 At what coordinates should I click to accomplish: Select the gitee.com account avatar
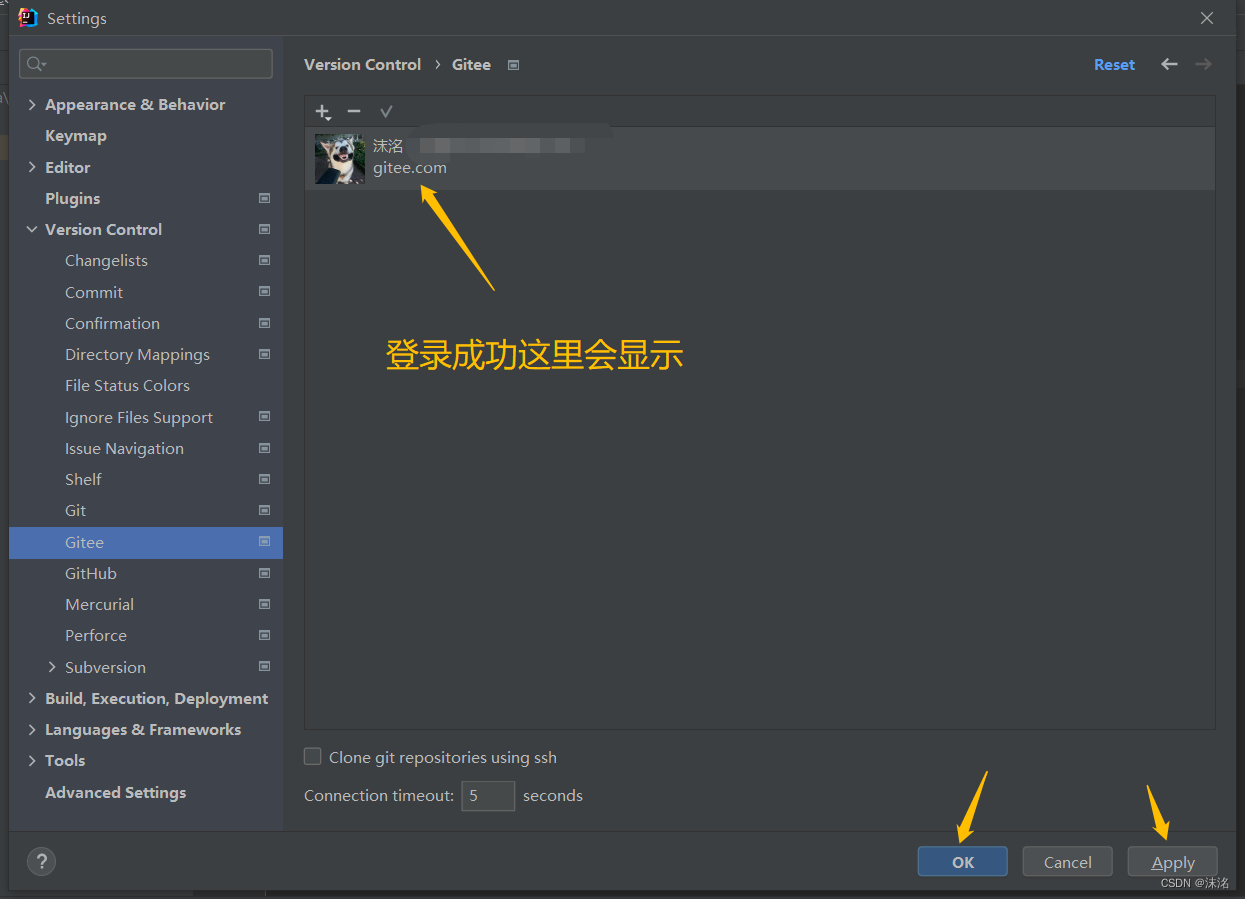[x=340, y=159]
